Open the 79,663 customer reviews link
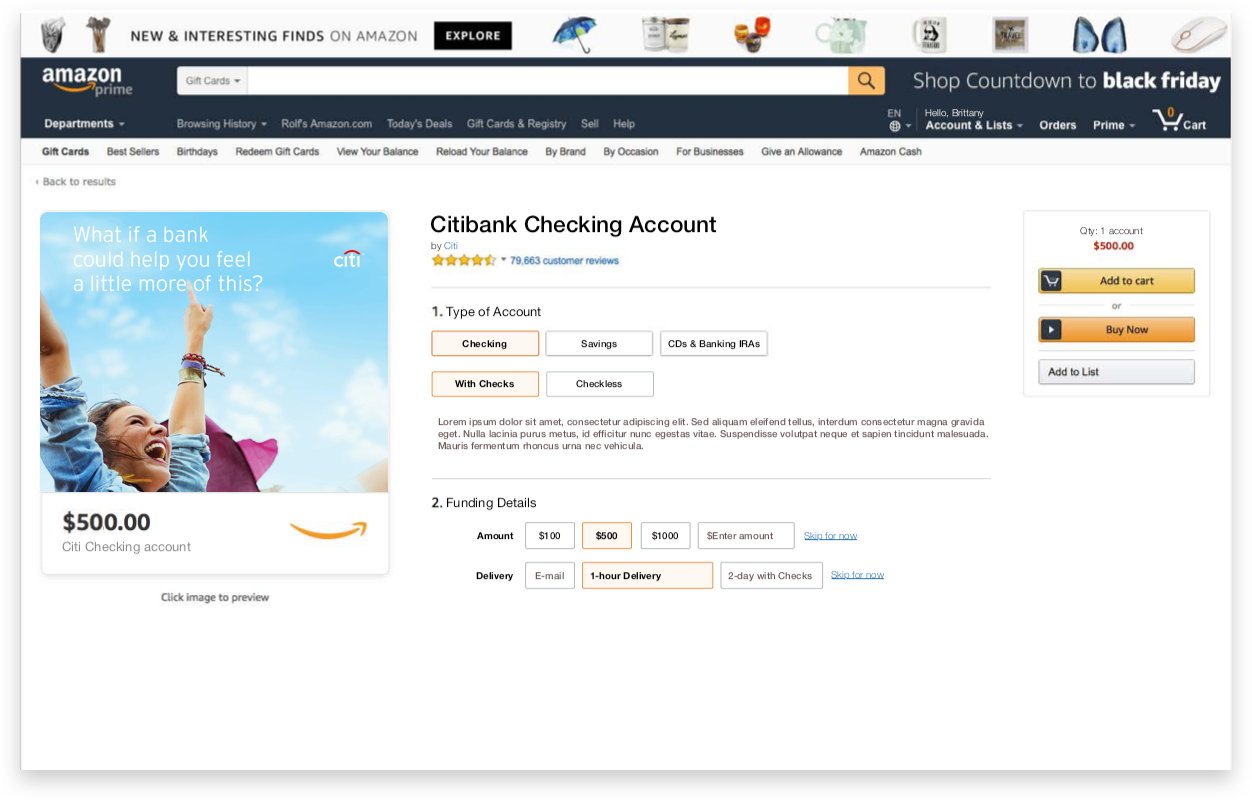1252x800 pixels. [x=564, y=261]
